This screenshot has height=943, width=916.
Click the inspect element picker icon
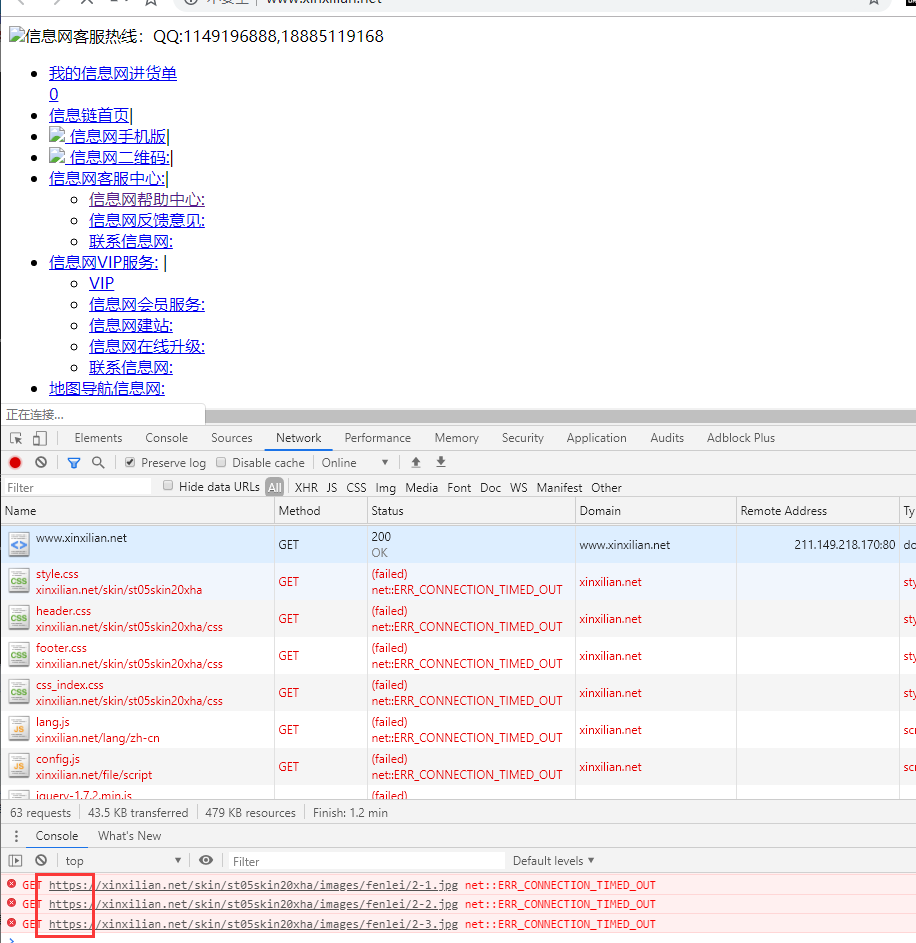pyautogui.click(x=16, y=438)
